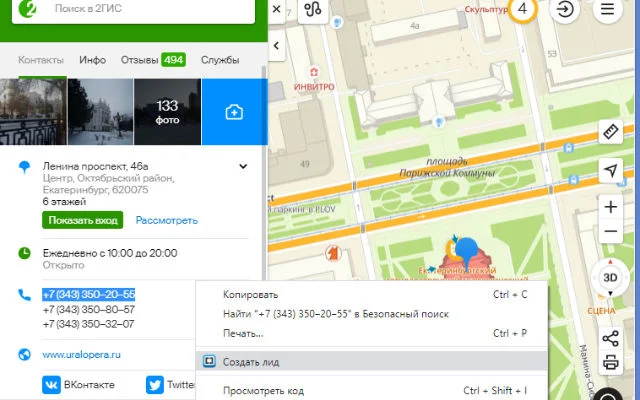This screenshot has height=400, width=640.
Task: Choose Просмотреть код in the context menu
Action: click(371, 391)
